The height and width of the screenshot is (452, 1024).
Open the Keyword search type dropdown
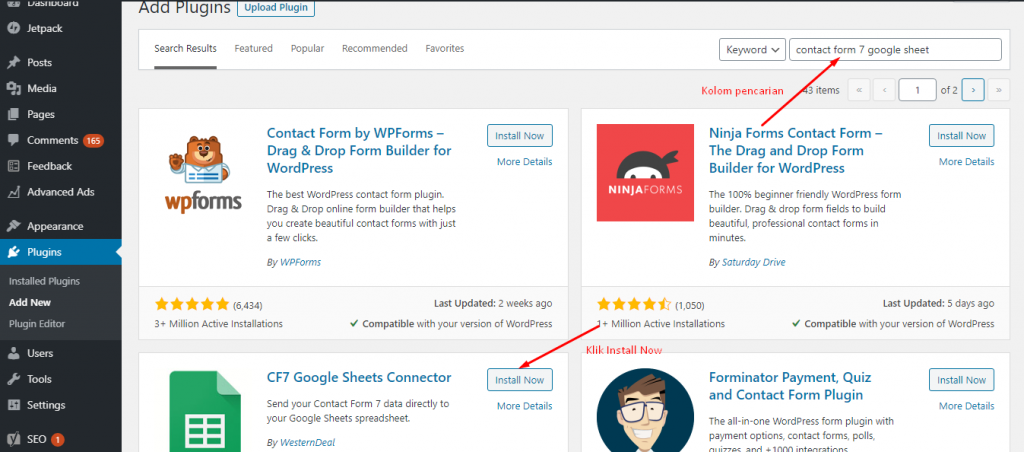752,50
